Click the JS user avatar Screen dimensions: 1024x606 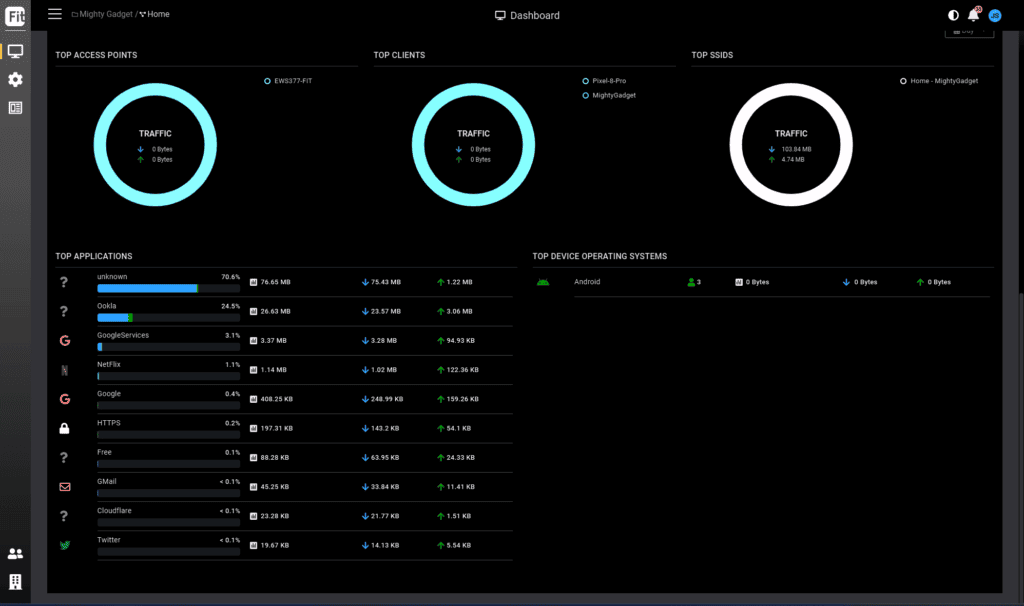pos(995,15)
